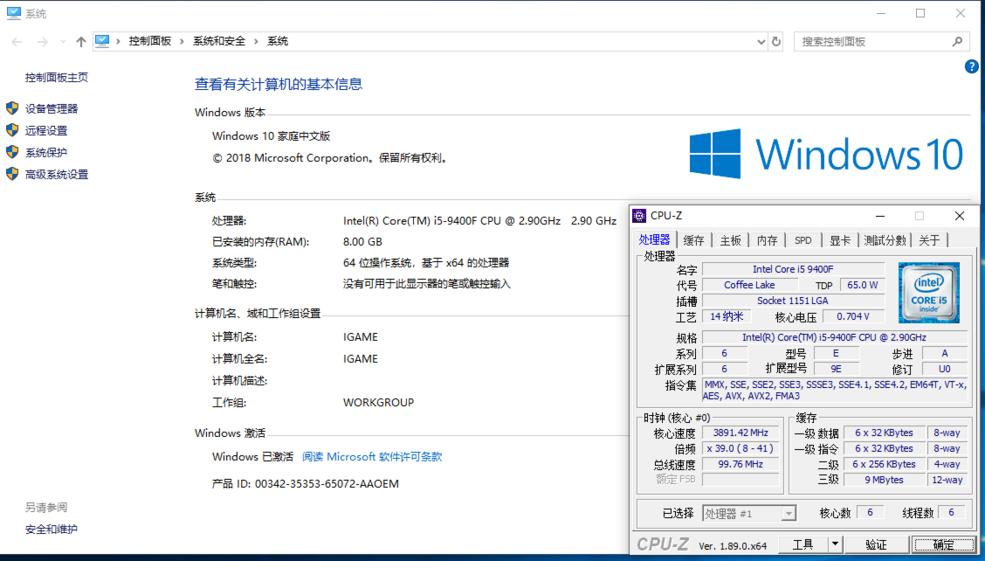Click the installed RAM value 8.00 GB
This screenshot has width=985, height=561.
362,242
